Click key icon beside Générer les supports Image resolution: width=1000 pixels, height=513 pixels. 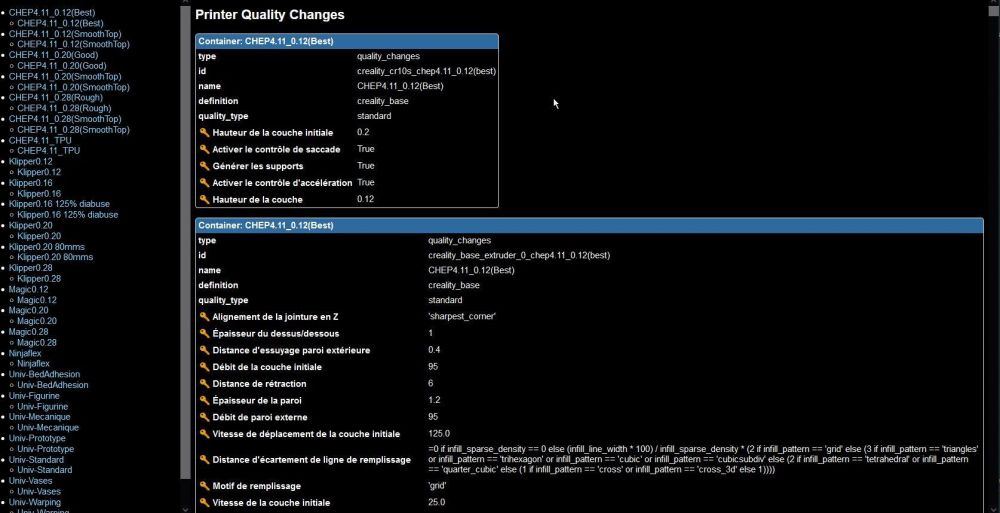click(x=204, y=166)
